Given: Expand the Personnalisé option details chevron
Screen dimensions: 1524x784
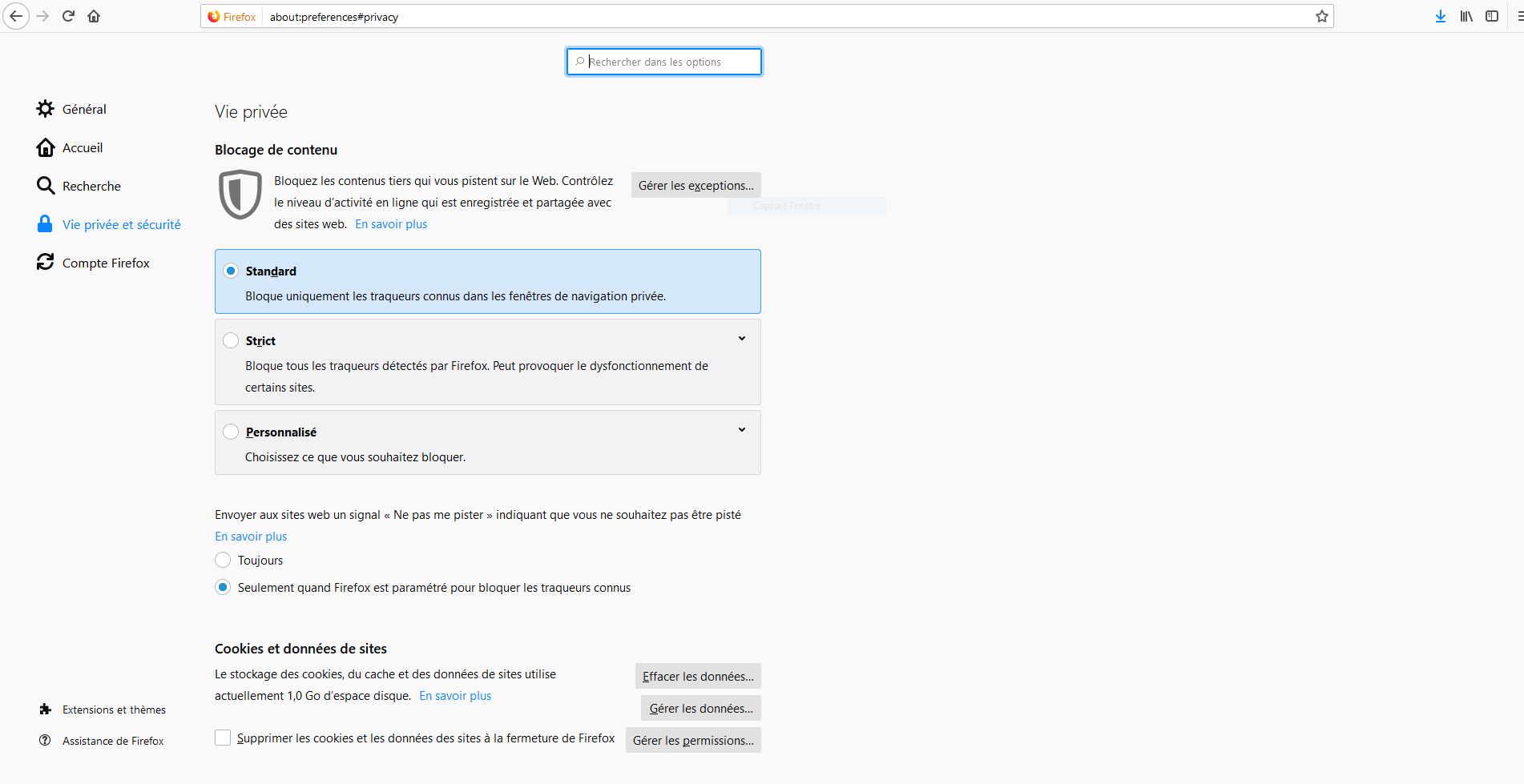Looking at the screenshot, I should [742, 430].
